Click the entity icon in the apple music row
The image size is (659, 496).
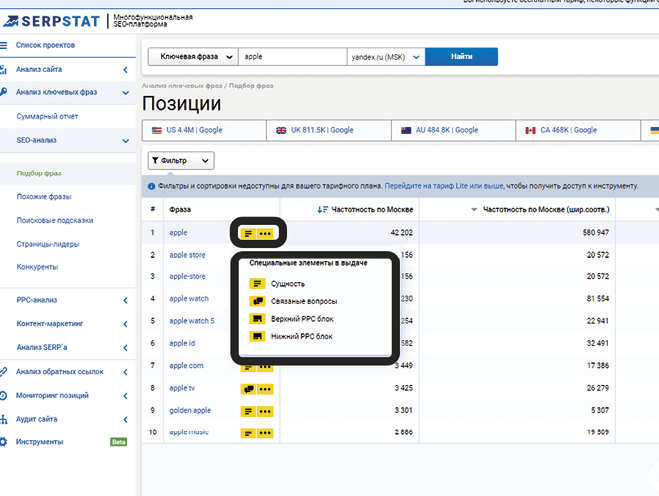247,432
